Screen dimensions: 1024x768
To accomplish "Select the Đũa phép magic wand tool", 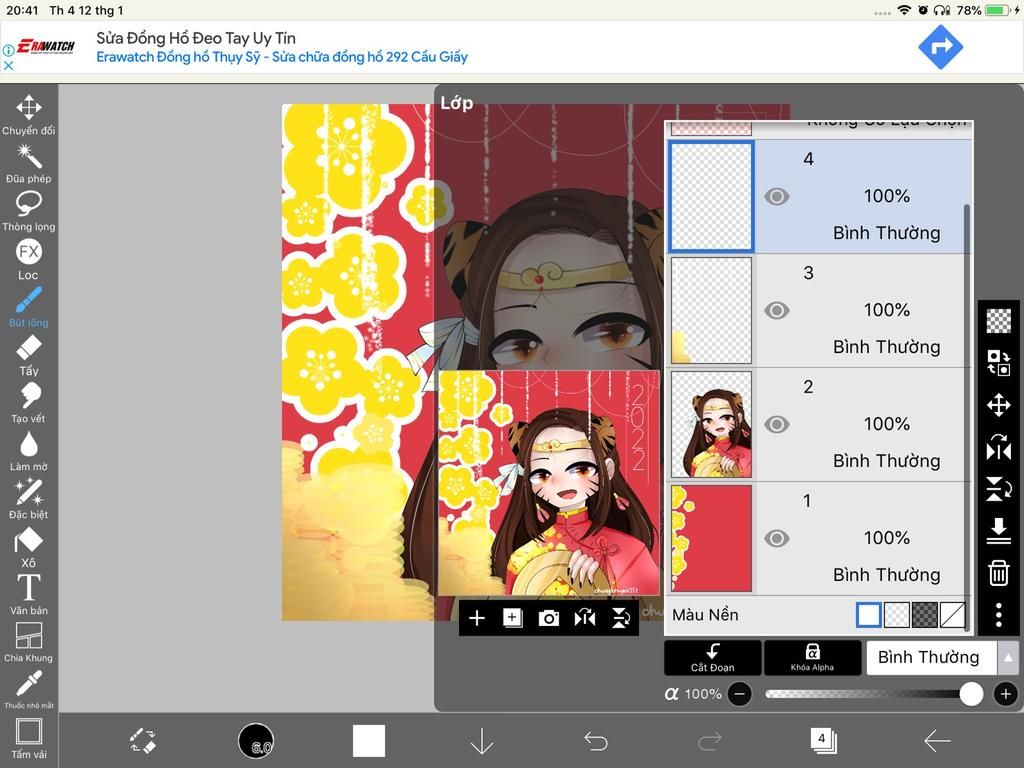I will [x=28, y=164].
